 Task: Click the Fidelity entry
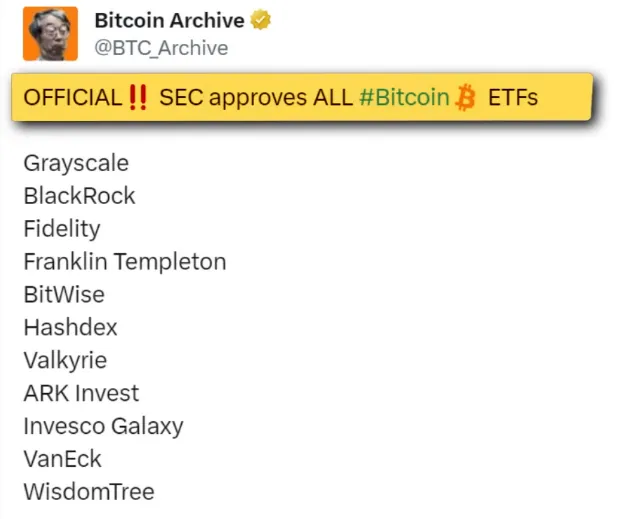tap(62, 229)
